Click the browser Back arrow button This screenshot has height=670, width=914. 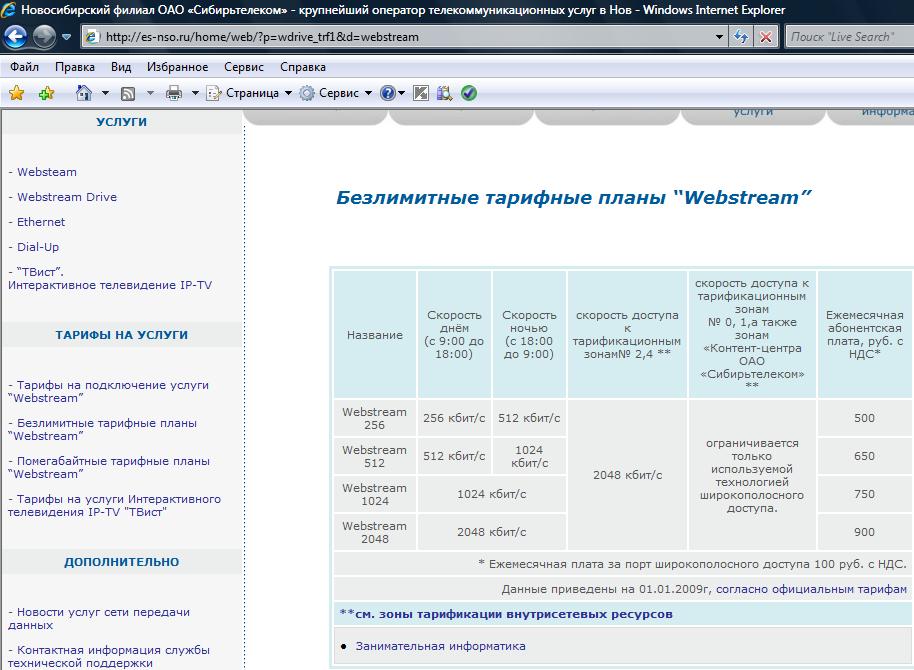pyautogui.click(x=15, y=37)
